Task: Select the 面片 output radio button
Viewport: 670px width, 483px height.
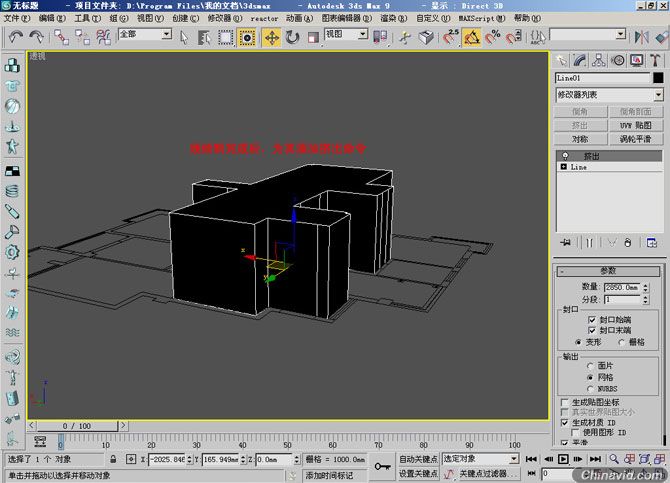Action: click(591, 366)
